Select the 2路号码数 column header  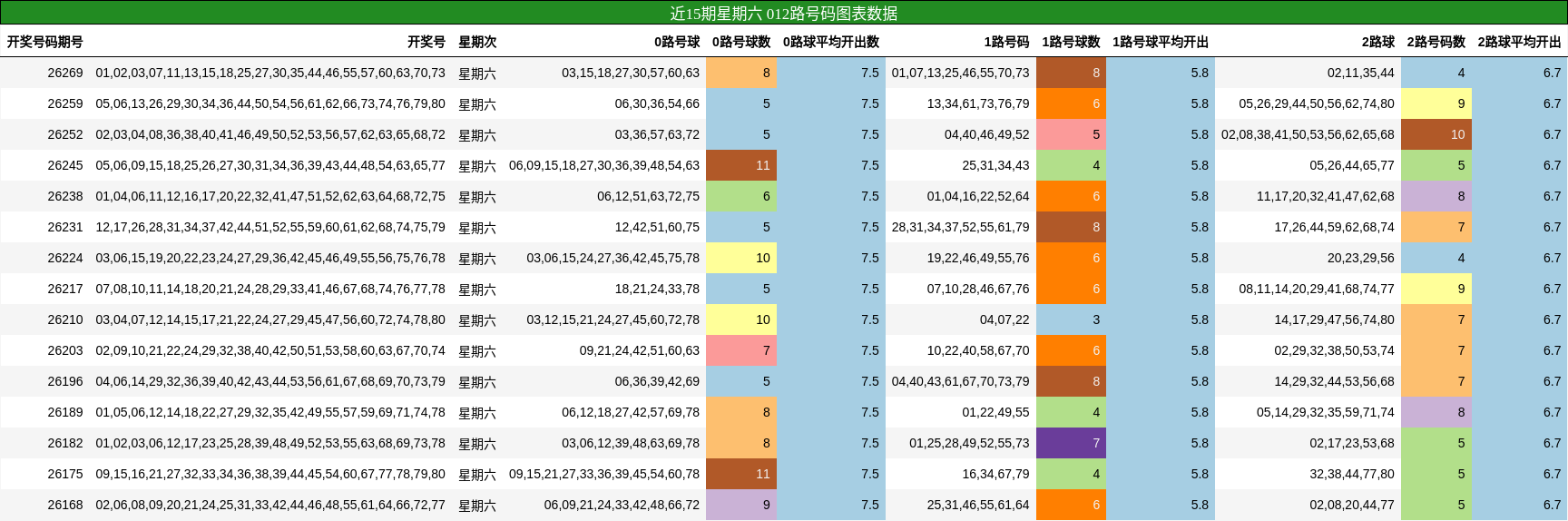tap(1436, 42)
